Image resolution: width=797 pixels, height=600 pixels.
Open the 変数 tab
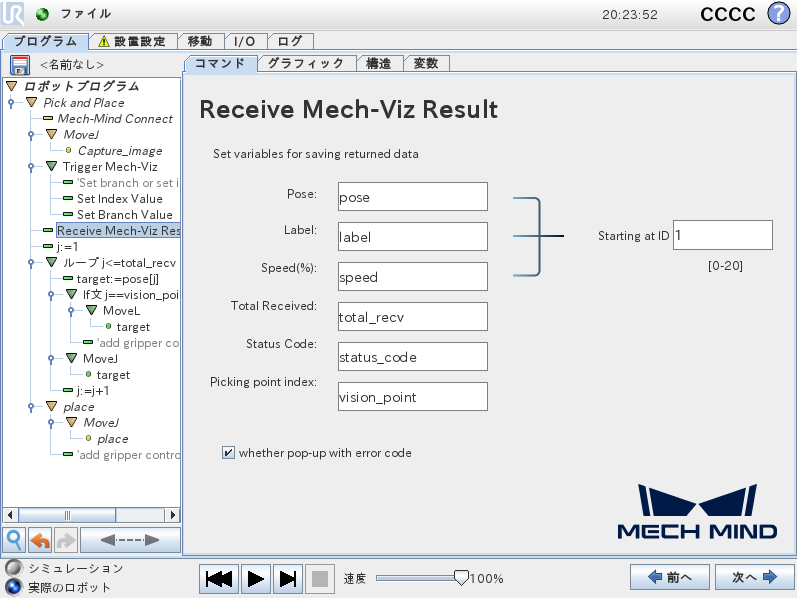[x=426, y=64]
